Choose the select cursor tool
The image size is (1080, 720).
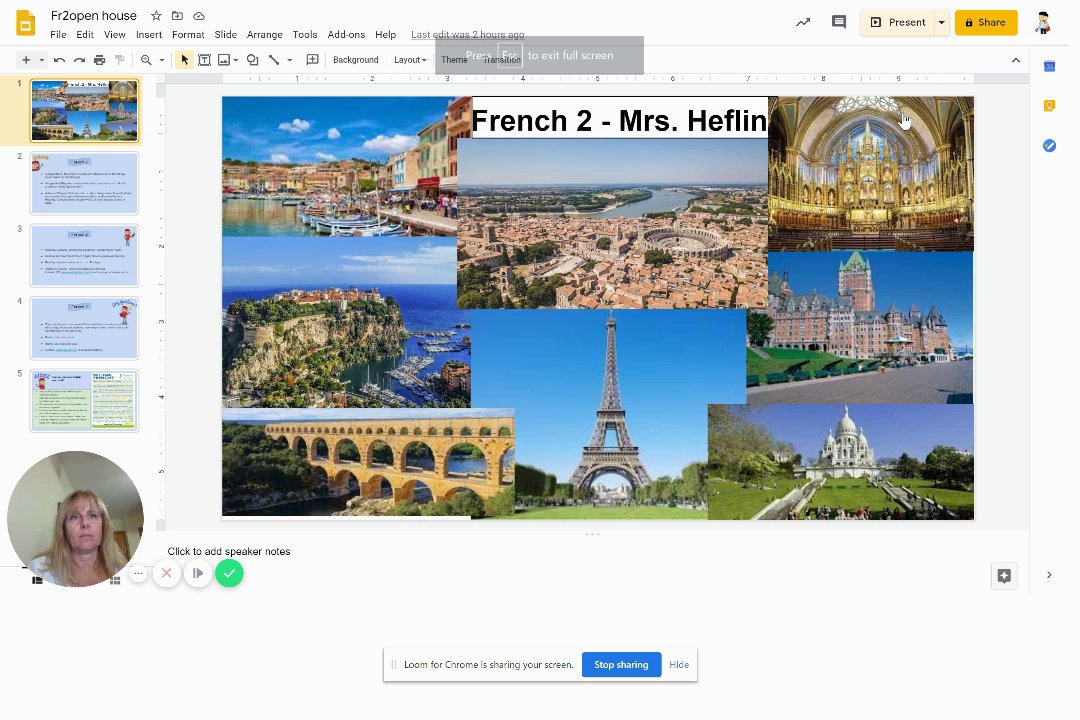pyautogui.click(x=184, y=60)
